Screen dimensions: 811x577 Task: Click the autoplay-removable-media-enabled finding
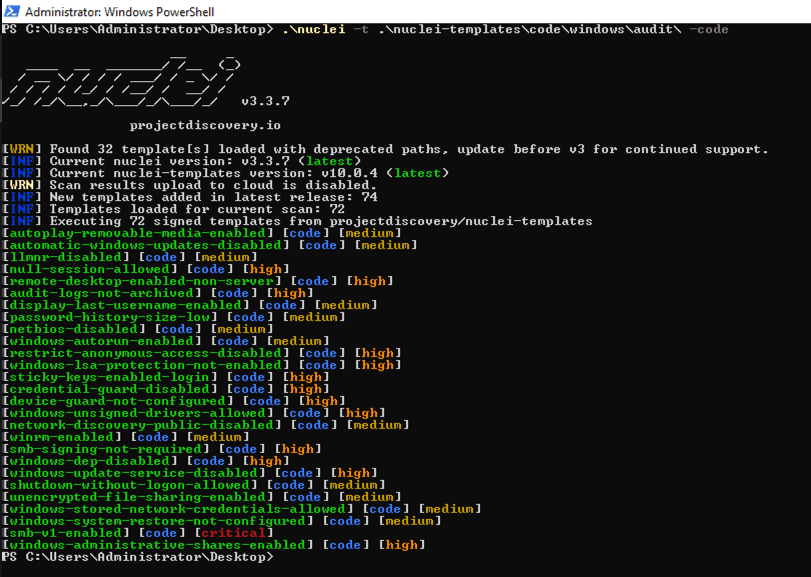point(142,233)
